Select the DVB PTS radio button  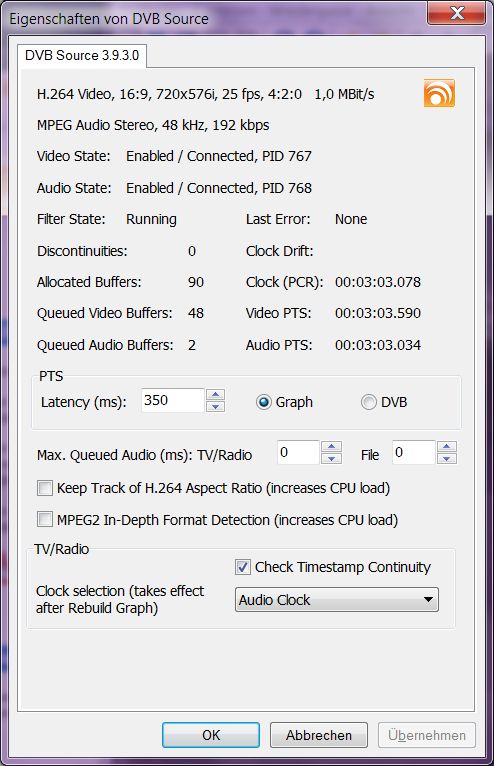click(x=369, y=402)
